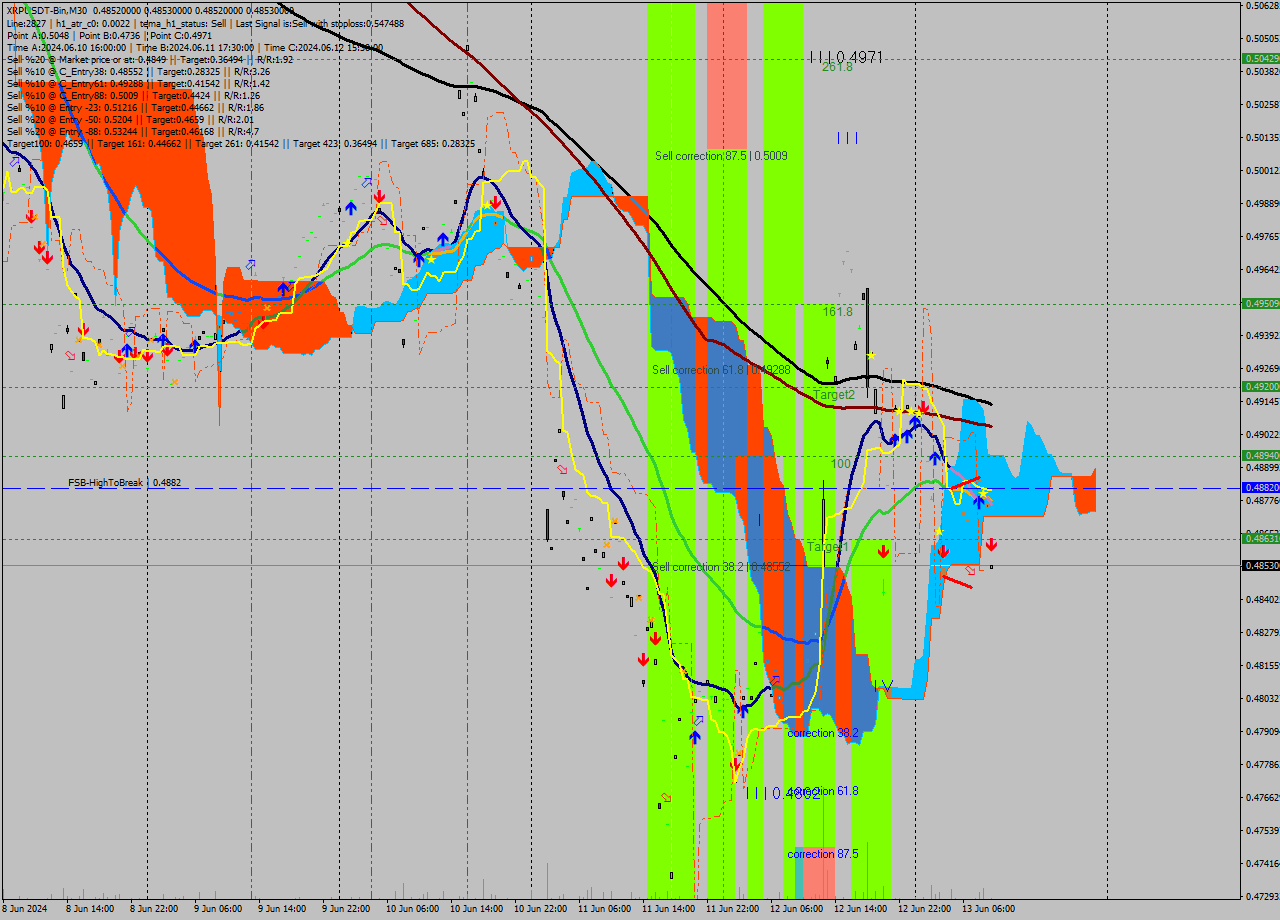Click the 'Sell %10 @ Entry -23: 0.51216' line
Image resolution: width=1280 pixels, height=920 pixels.
tap(135, 107)
